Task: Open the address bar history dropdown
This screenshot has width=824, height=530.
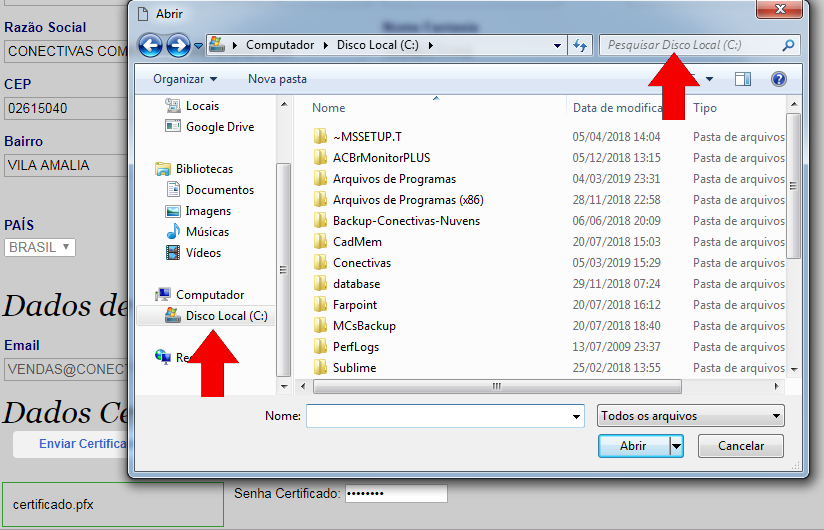Action: 557,45
